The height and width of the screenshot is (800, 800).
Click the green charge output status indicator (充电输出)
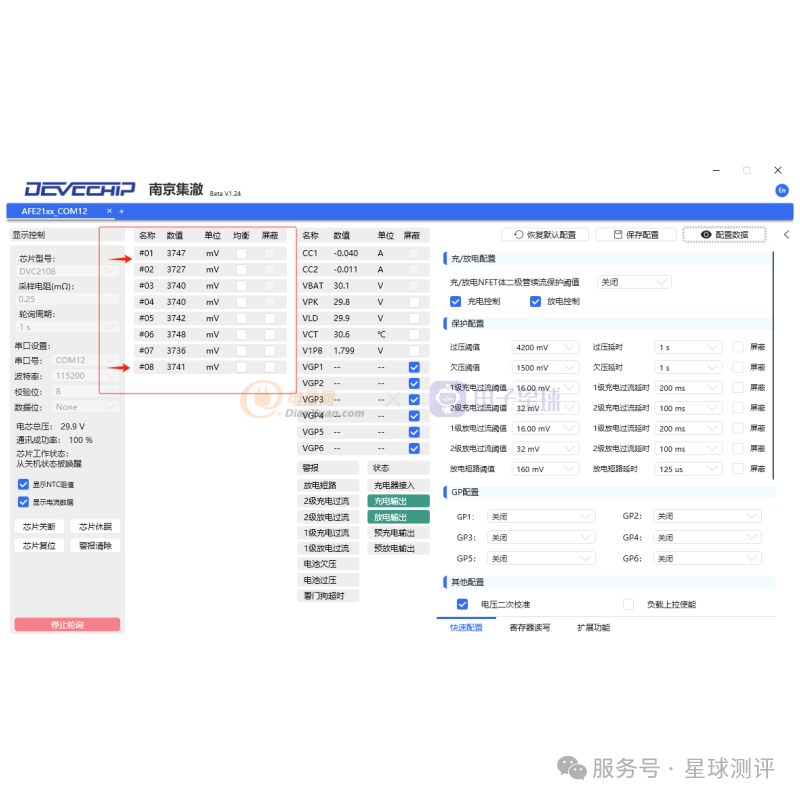[x=390, y=501]
